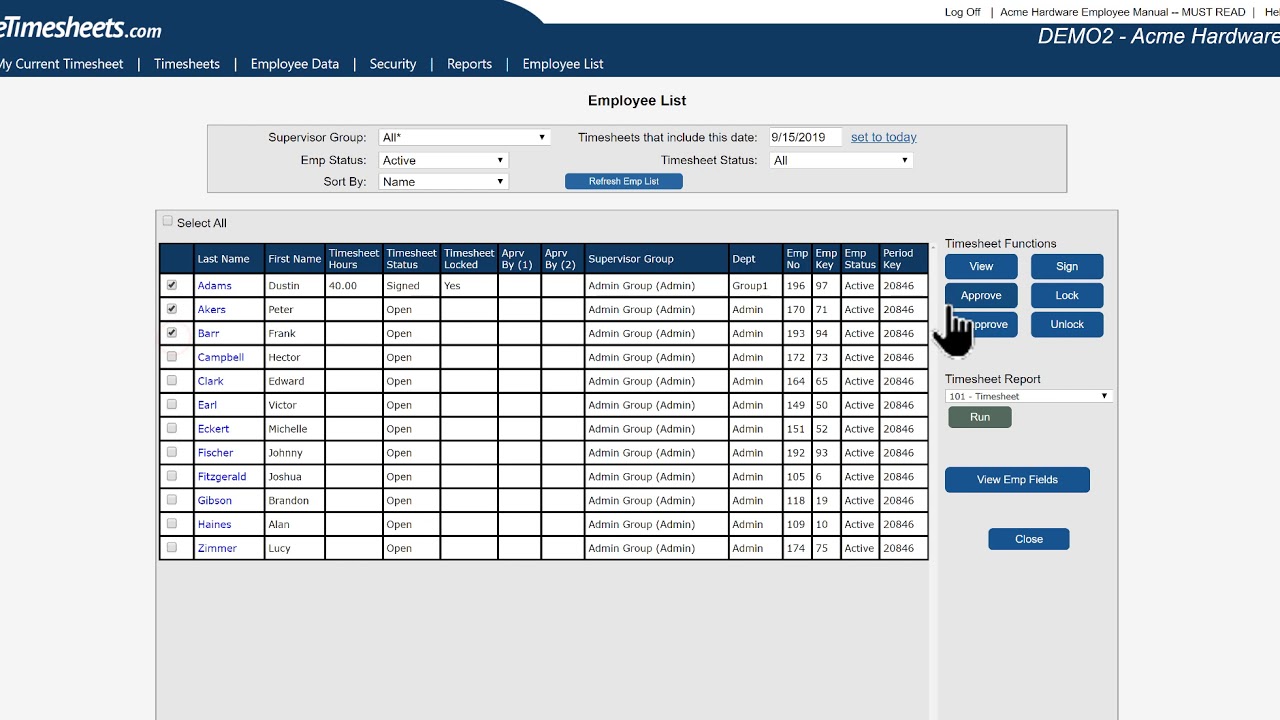
Task: Check the Haines row checkbox
Action: point(172,524)
